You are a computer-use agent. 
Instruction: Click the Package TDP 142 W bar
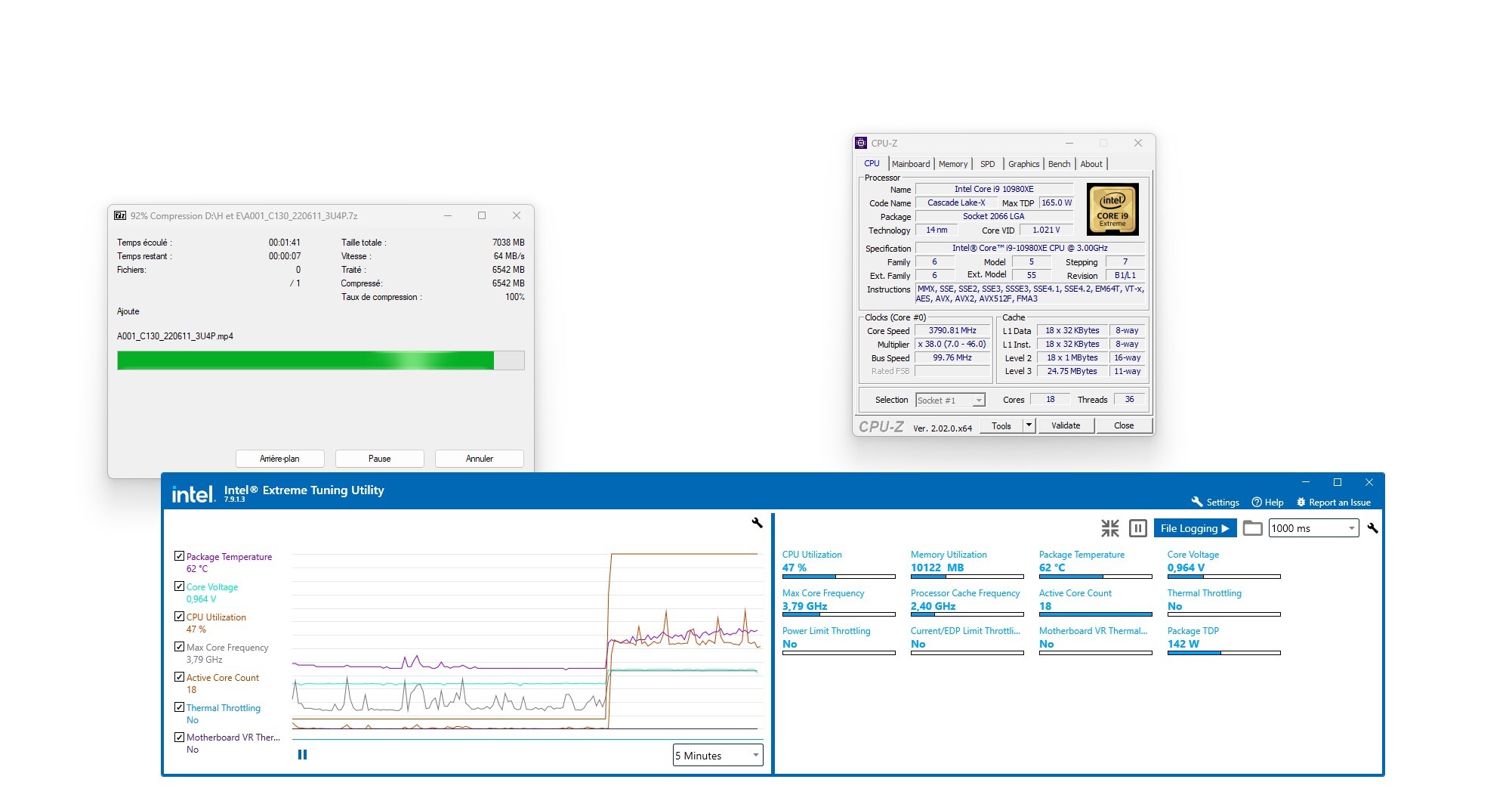coord(1224,653)
